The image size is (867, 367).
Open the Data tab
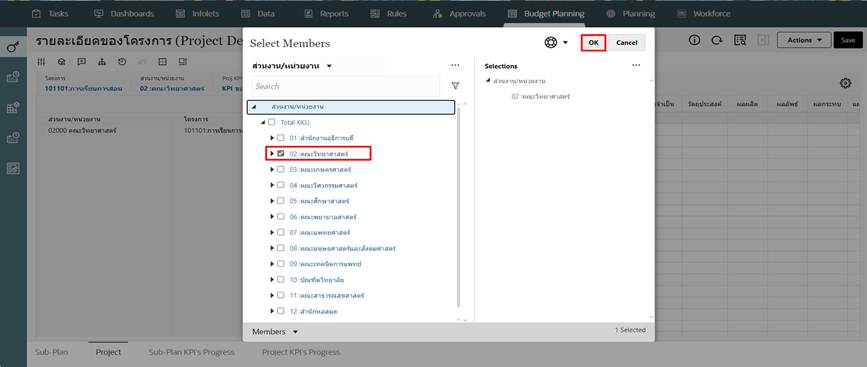pyautogui.click(x=258, y=13)
